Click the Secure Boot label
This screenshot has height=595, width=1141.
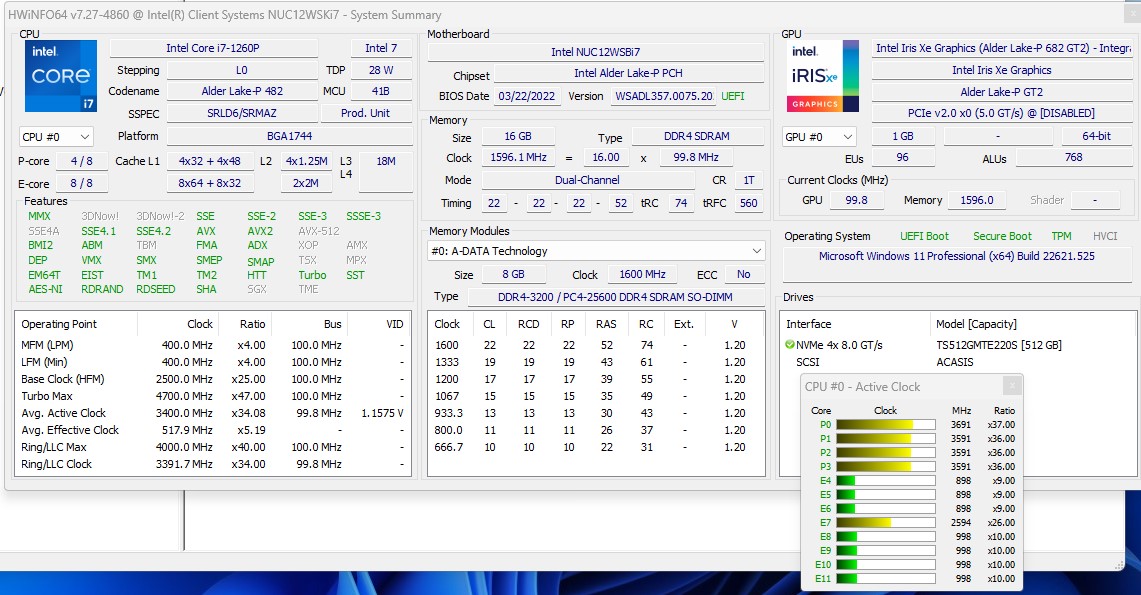(1003, 236)
